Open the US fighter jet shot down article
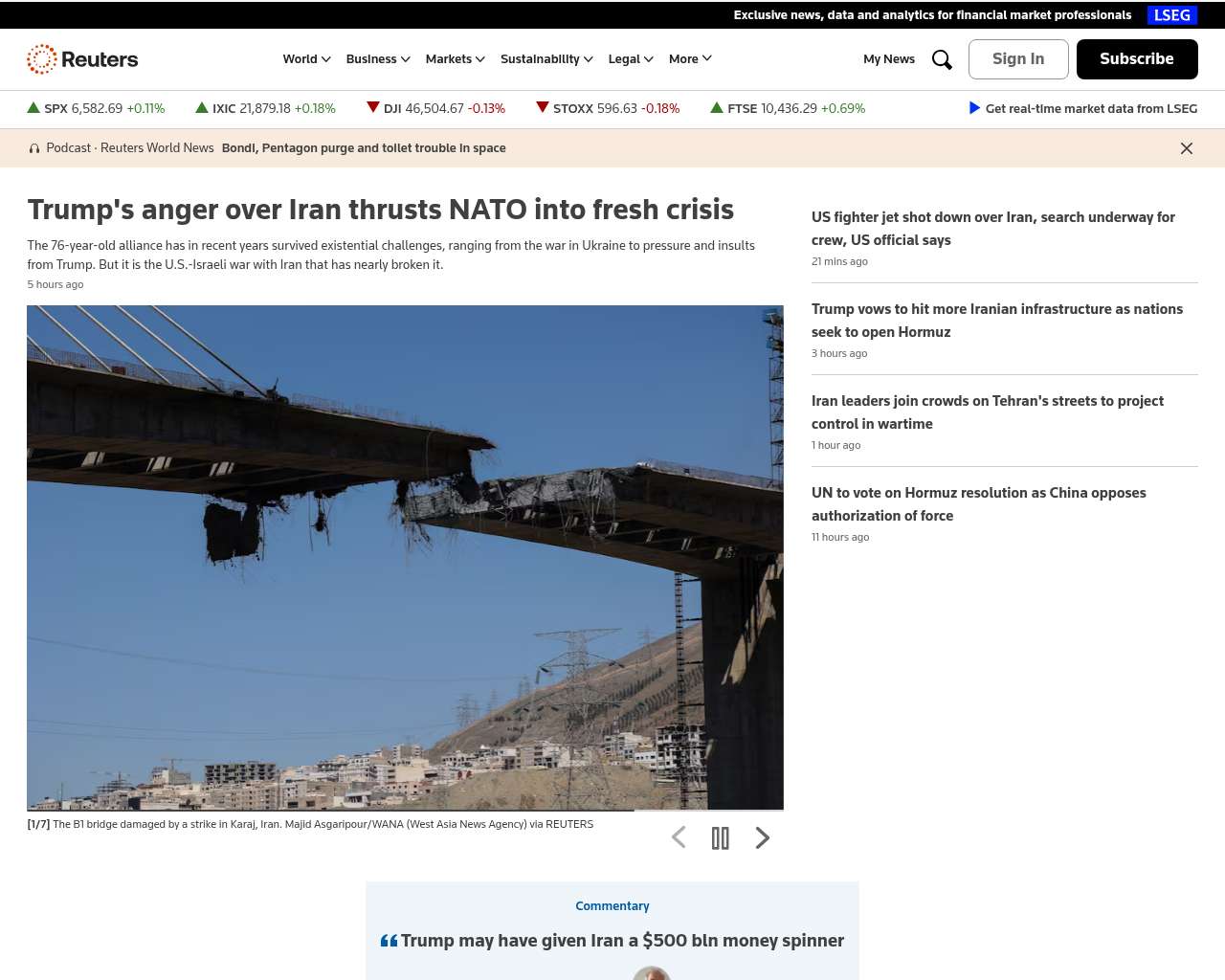This screenshot has height=980, width=1225. click(993, 229)
